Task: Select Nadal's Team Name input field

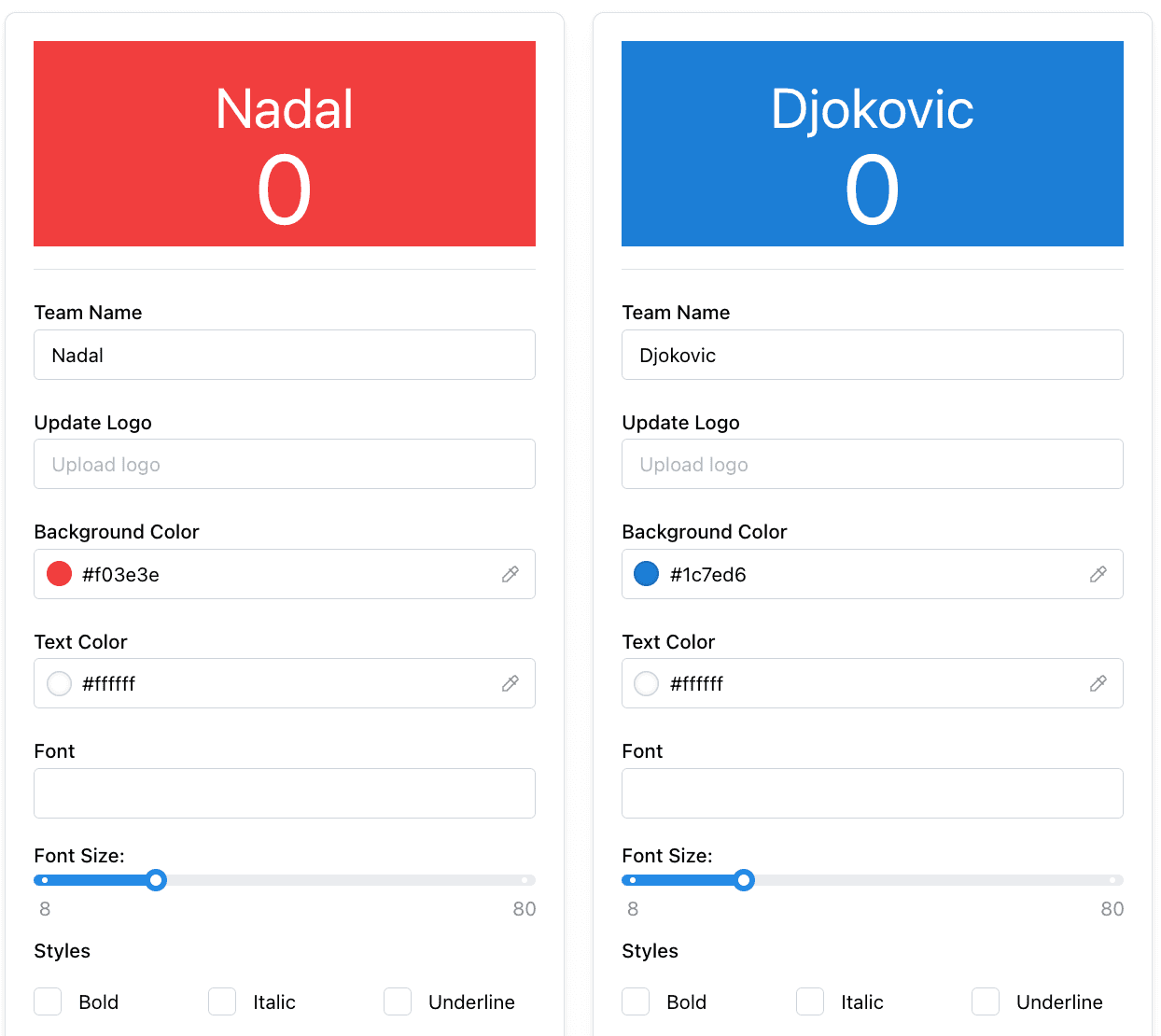Action: (285, 355)
